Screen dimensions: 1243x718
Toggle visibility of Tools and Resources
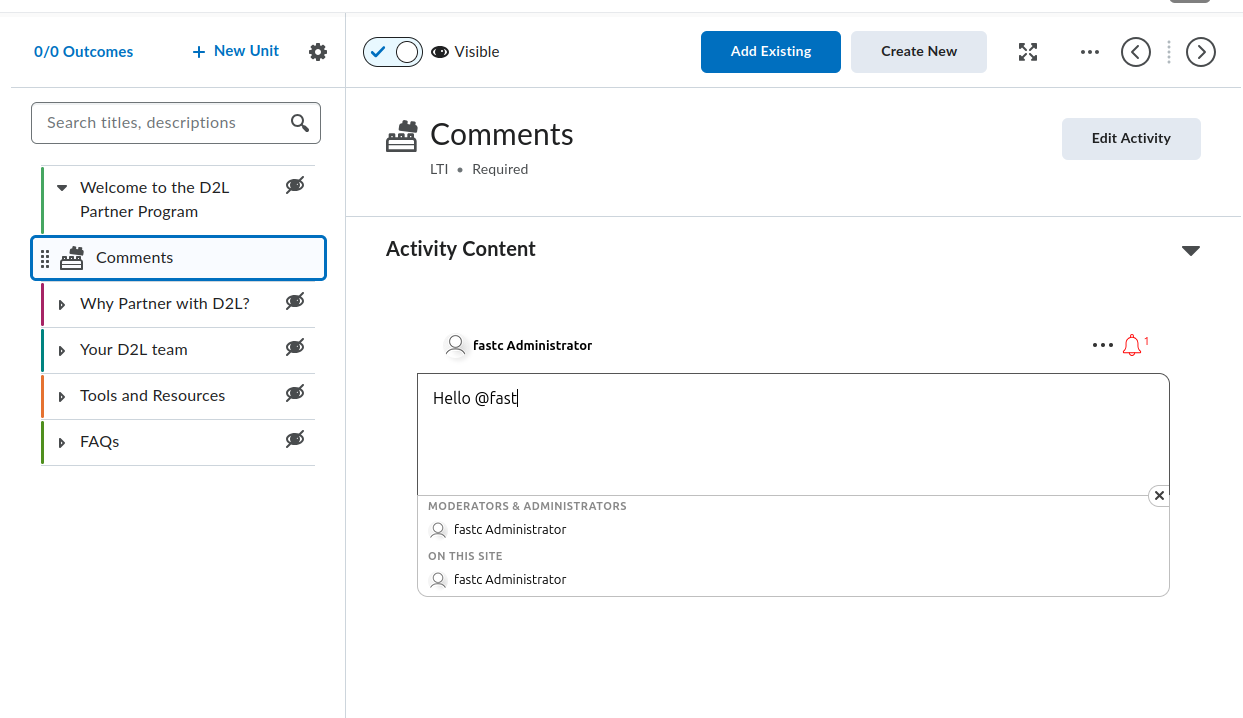[295, 393]
